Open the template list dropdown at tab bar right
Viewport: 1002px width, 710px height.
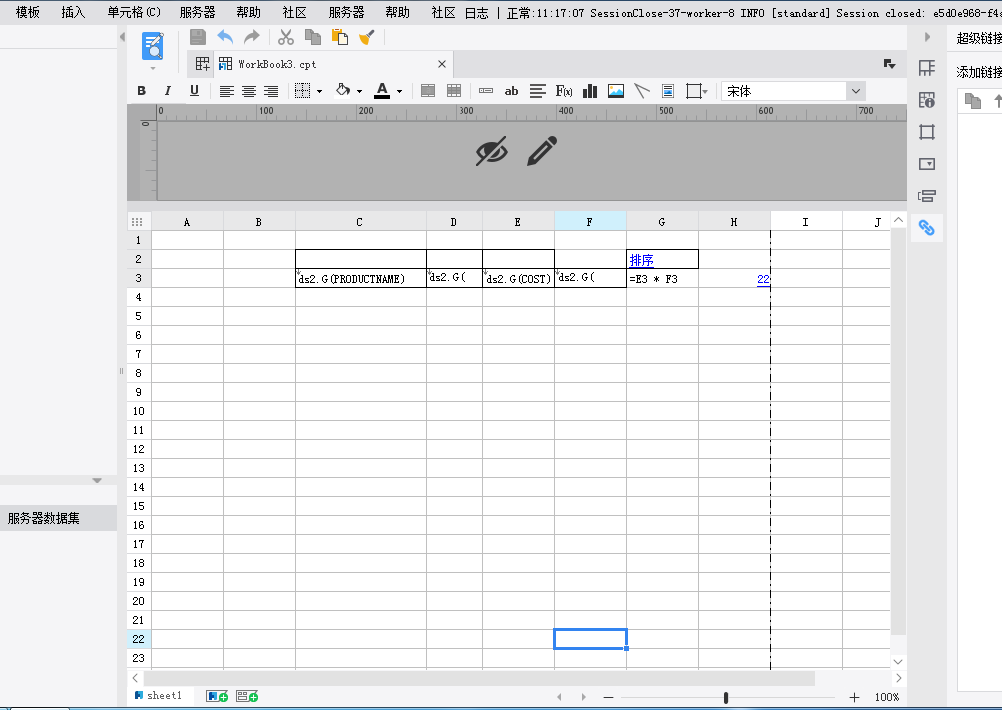click(889, 64)
